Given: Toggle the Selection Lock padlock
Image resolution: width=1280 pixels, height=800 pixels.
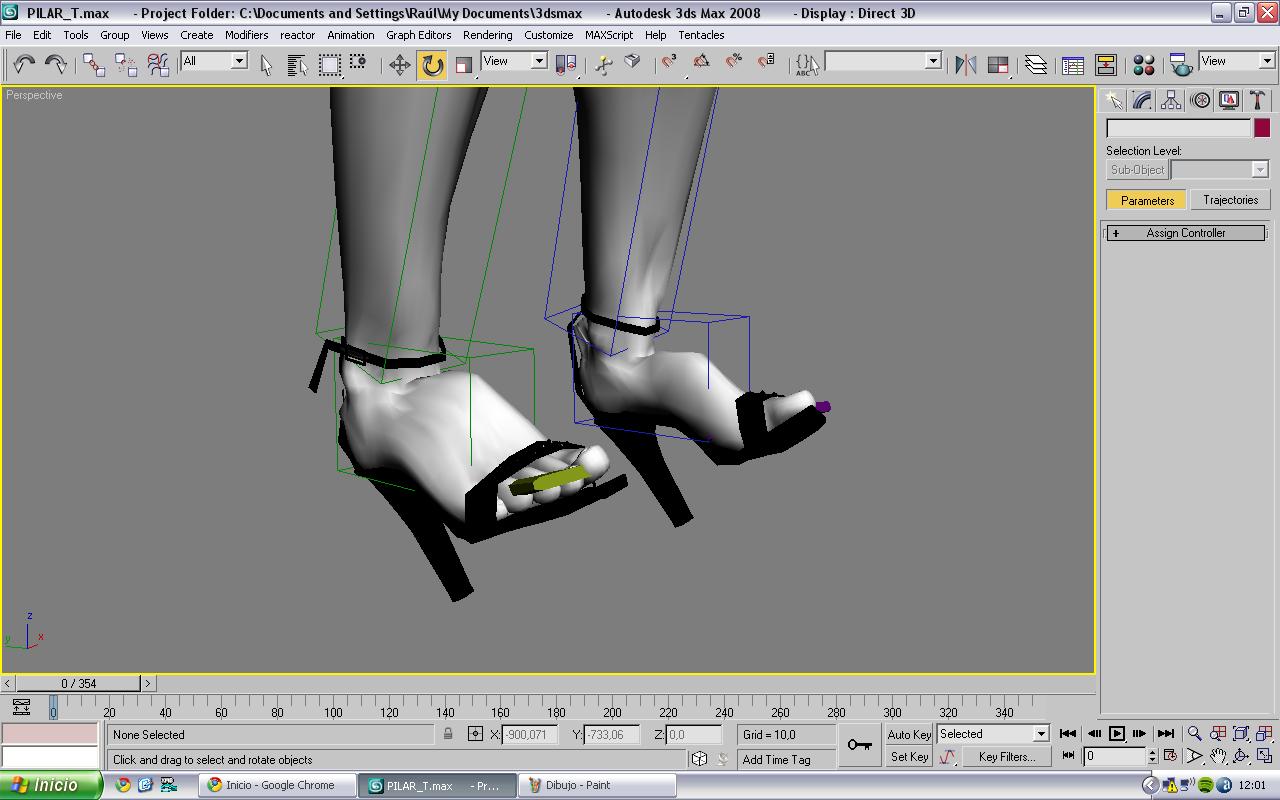Looking at the screenshot, I should [448, 734].
